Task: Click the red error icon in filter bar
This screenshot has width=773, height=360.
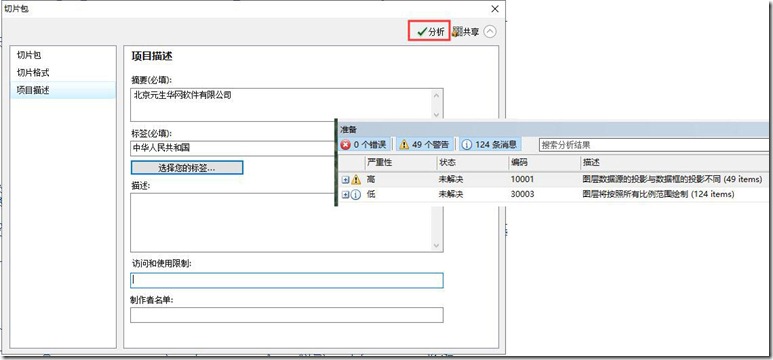Action: pyautogui.click(x=346, y=144)
